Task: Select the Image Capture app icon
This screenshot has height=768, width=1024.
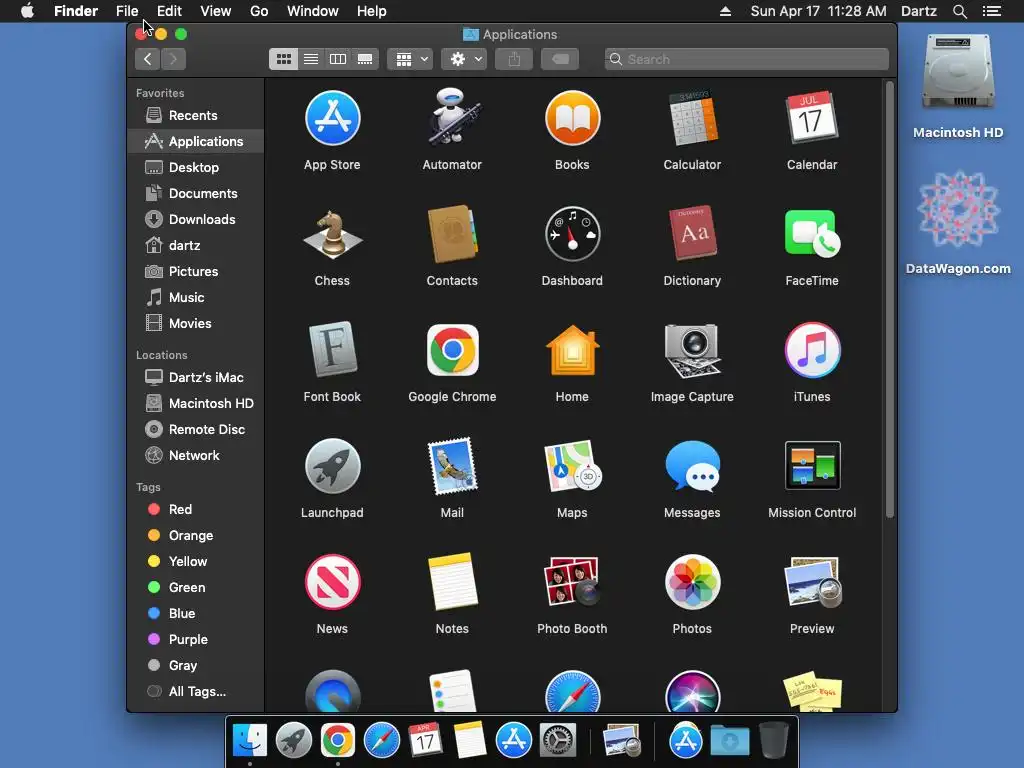Action: (692, 350)
